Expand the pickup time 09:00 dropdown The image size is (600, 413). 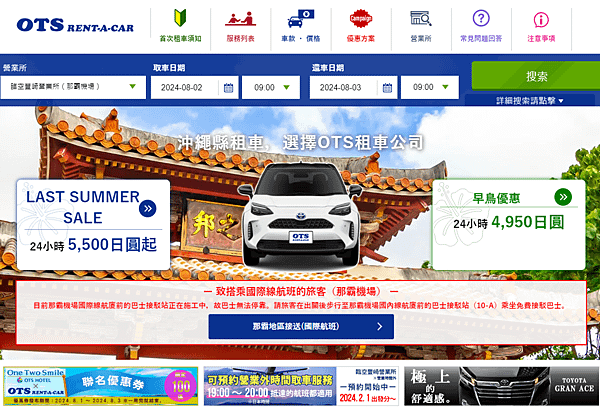click(271, 87)
